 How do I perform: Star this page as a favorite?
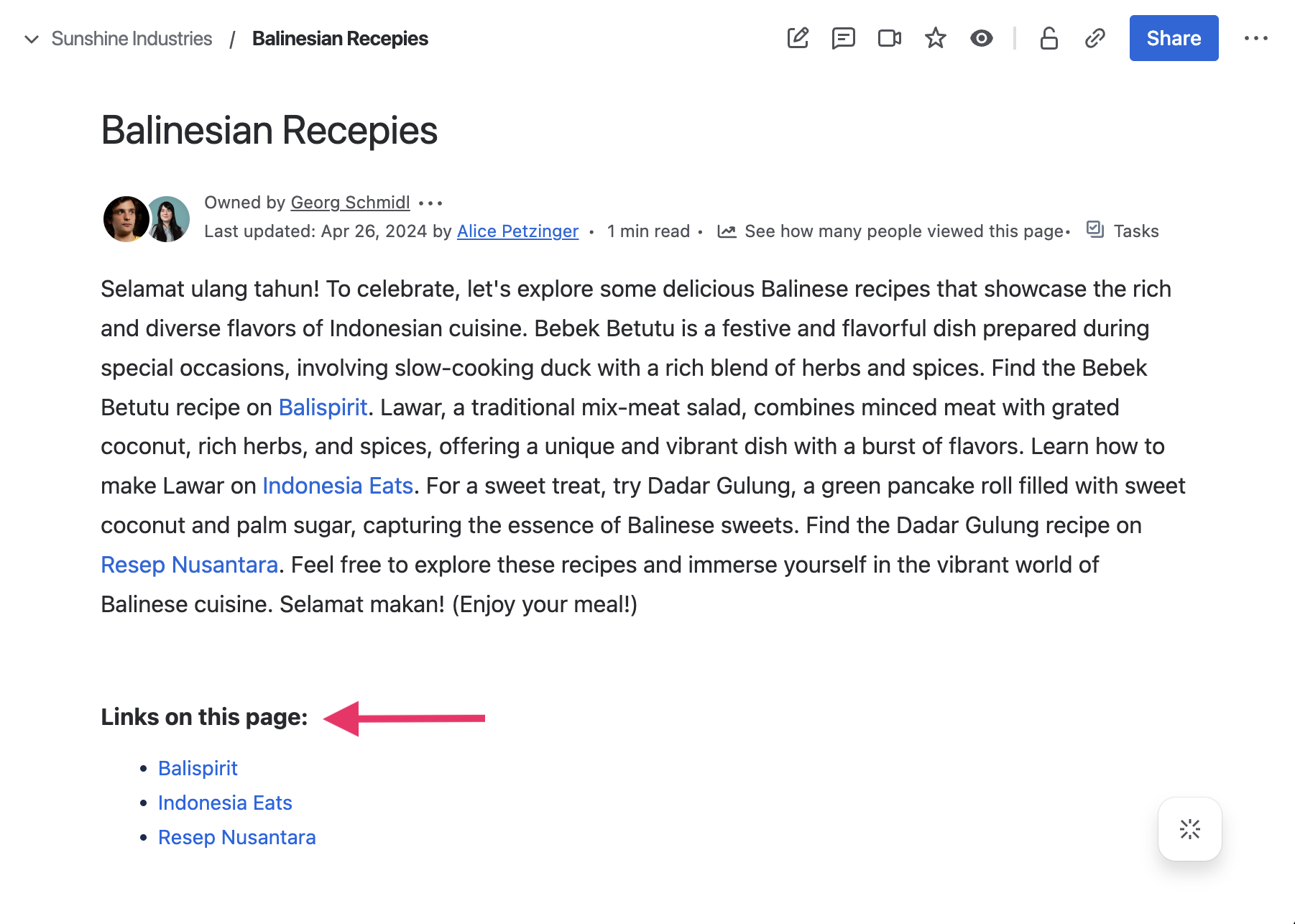click(936, 39)
